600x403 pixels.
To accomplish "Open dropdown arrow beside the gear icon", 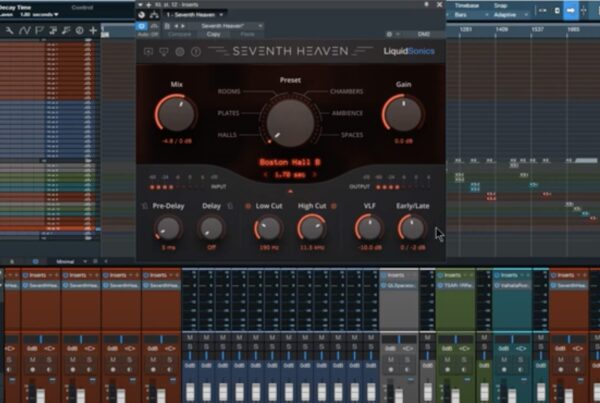I will pyautogui.click(x=398, y=34).
